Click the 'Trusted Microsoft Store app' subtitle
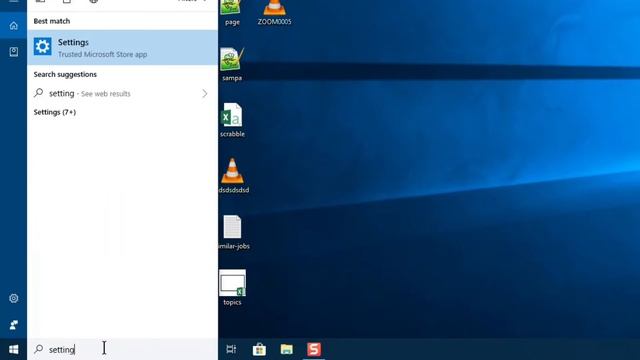640x360 pixels. (x=102, y=54)
